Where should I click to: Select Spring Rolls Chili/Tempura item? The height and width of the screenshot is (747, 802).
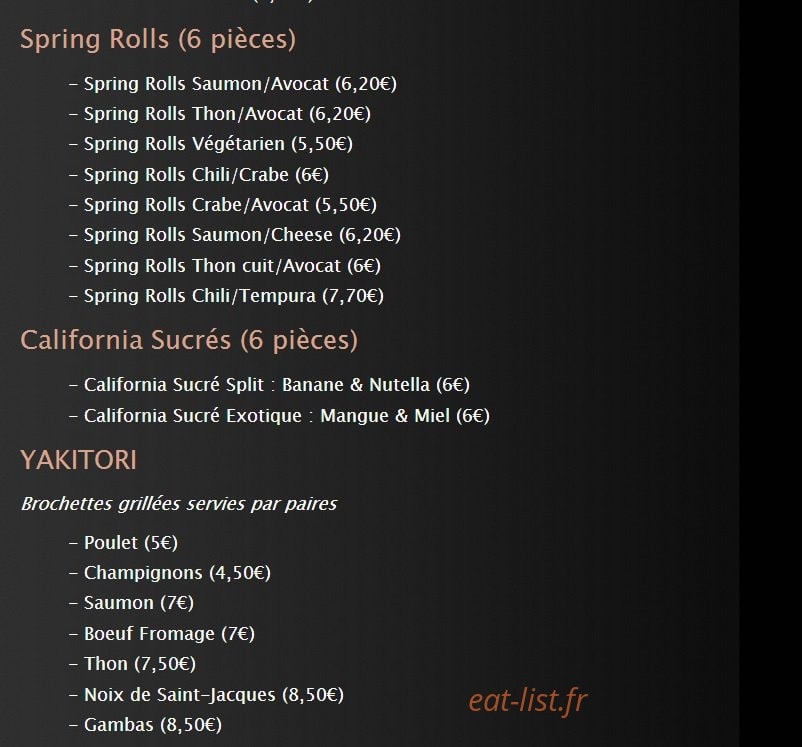click(x=227, y=296)
